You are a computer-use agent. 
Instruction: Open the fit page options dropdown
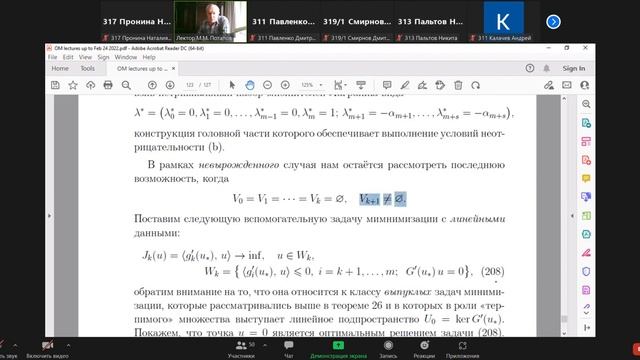[340, 85]
